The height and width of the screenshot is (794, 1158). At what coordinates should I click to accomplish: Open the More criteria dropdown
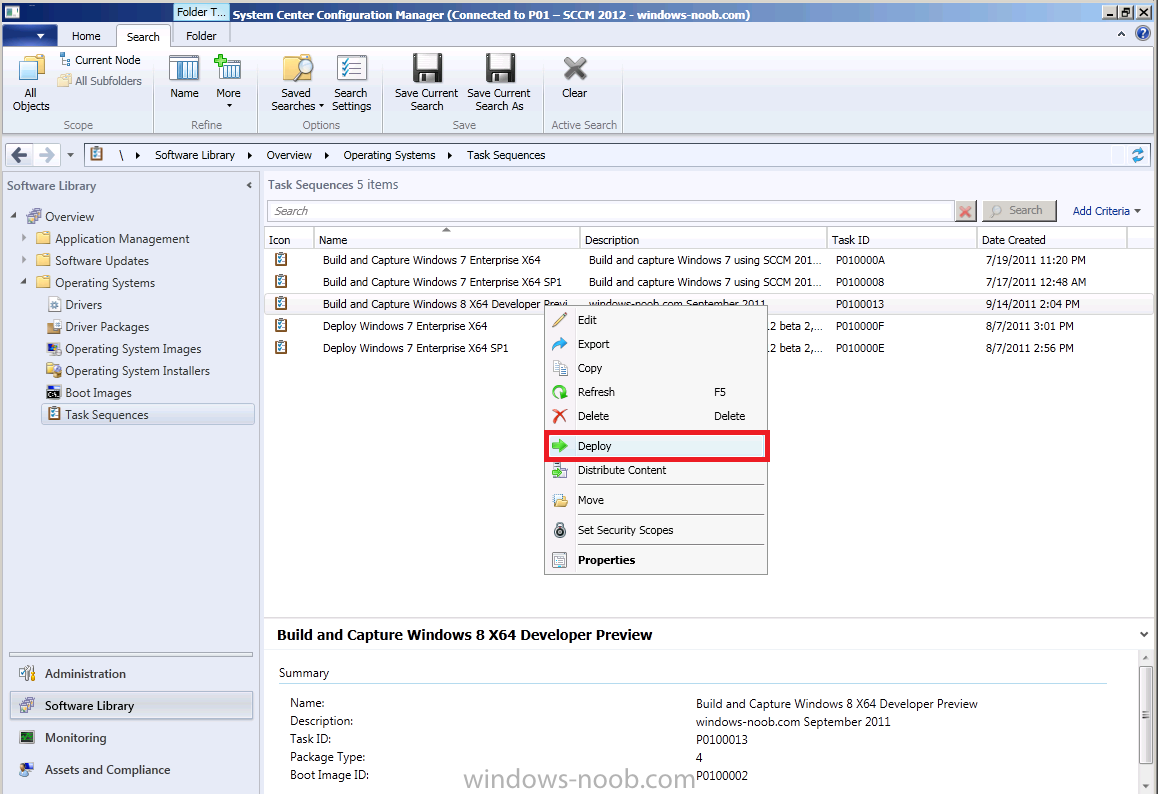click(x=228, y=82)
